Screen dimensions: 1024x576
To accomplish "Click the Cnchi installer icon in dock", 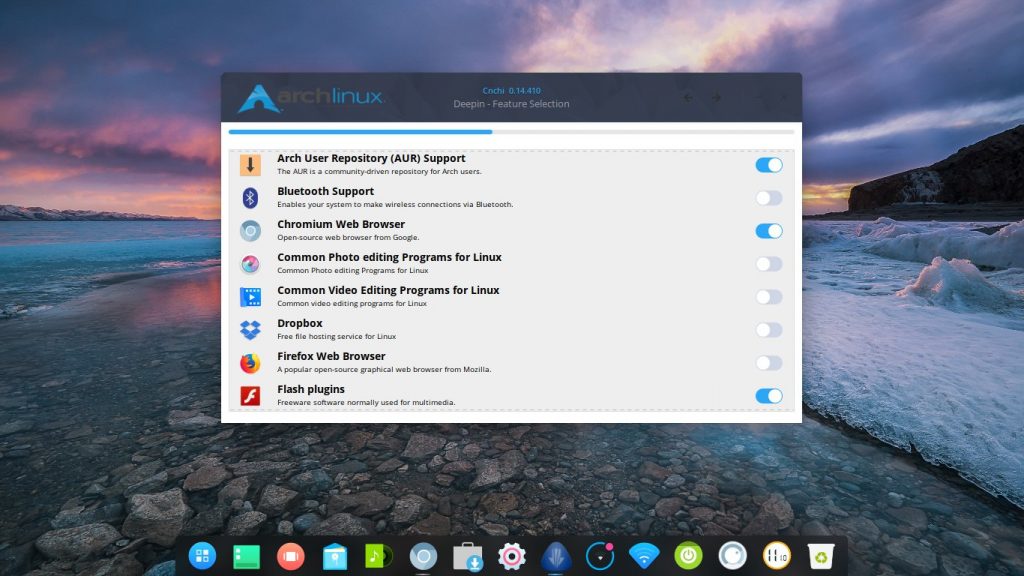I will coord(556,556).
